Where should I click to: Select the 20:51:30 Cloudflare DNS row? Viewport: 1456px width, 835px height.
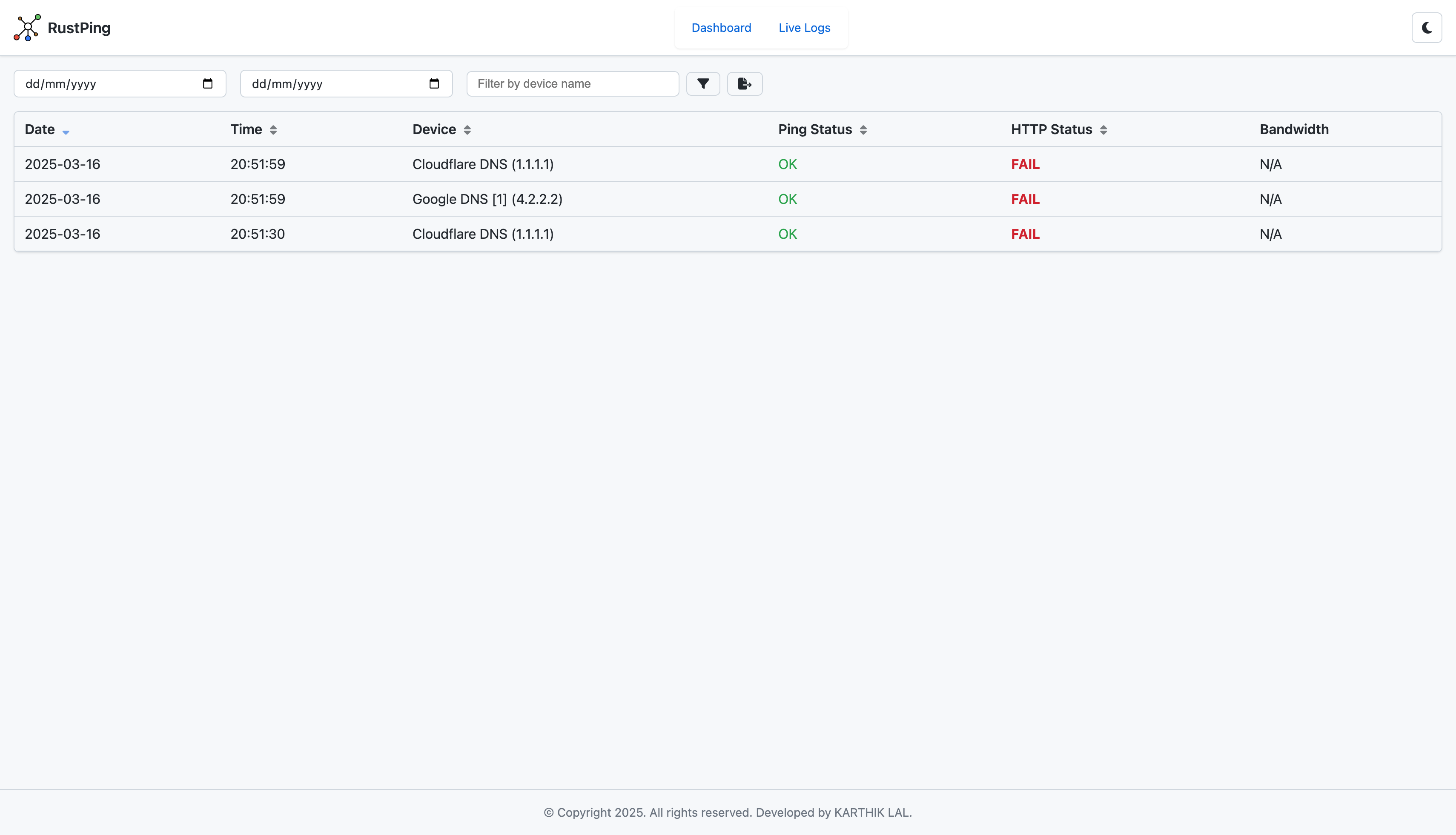tap(482, 234)
